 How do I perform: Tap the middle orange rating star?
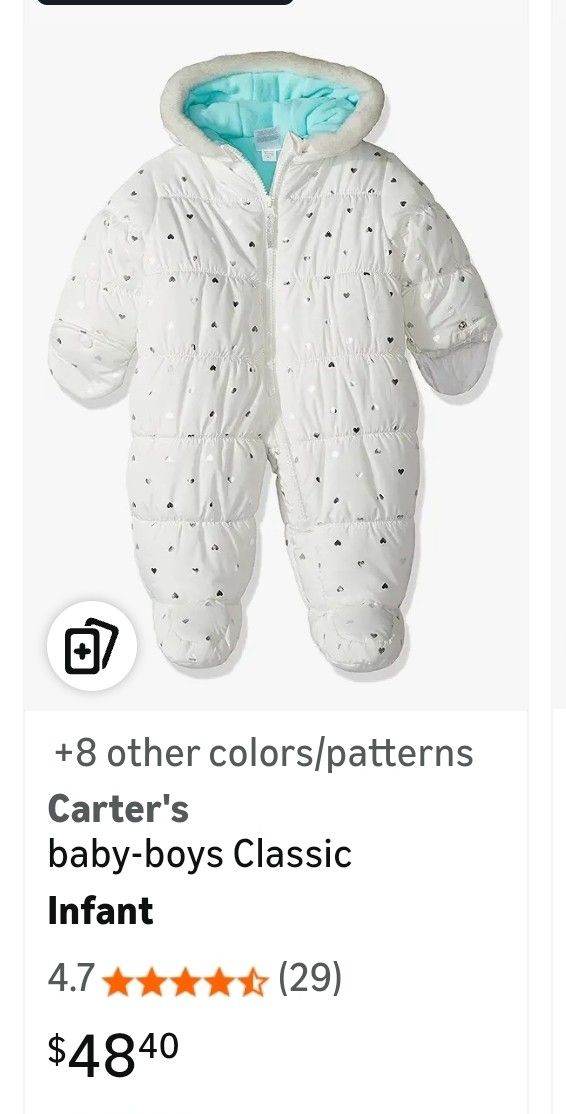[185, 981]
